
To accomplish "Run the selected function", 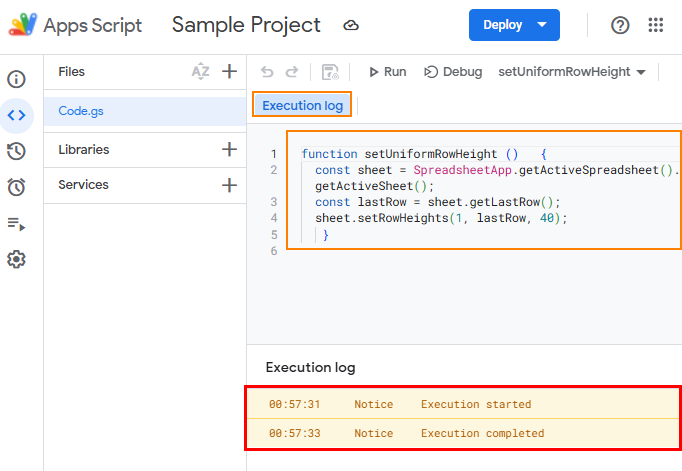I will pyautogui.click(x=386, y=72).
